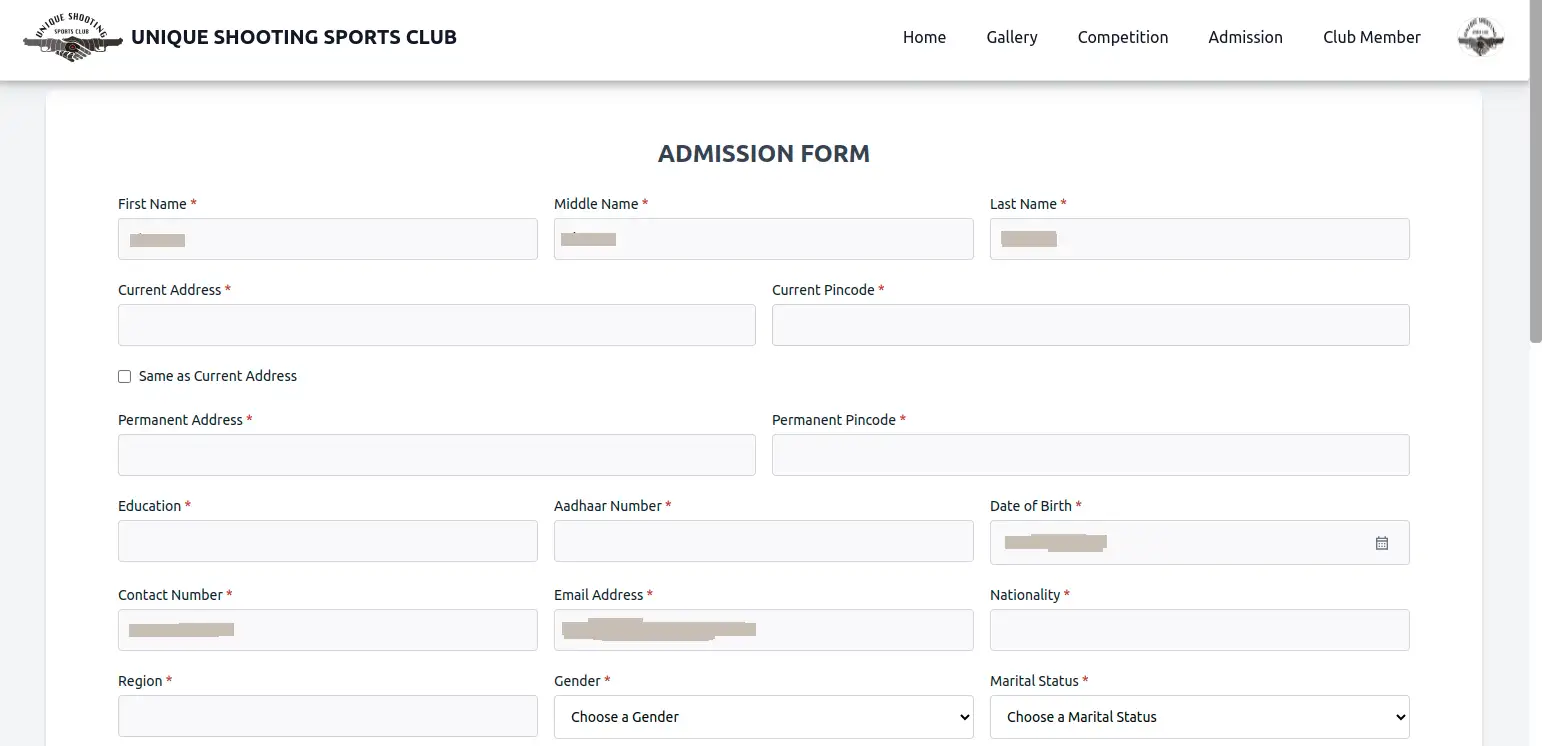Click the club name title text
The height and width of the screenshot is (746, 1542).
point(294,38)
